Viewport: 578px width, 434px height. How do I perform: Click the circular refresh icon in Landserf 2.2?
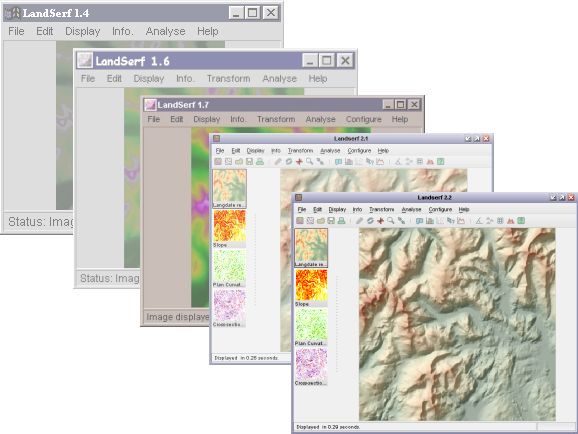pos(370,221)
